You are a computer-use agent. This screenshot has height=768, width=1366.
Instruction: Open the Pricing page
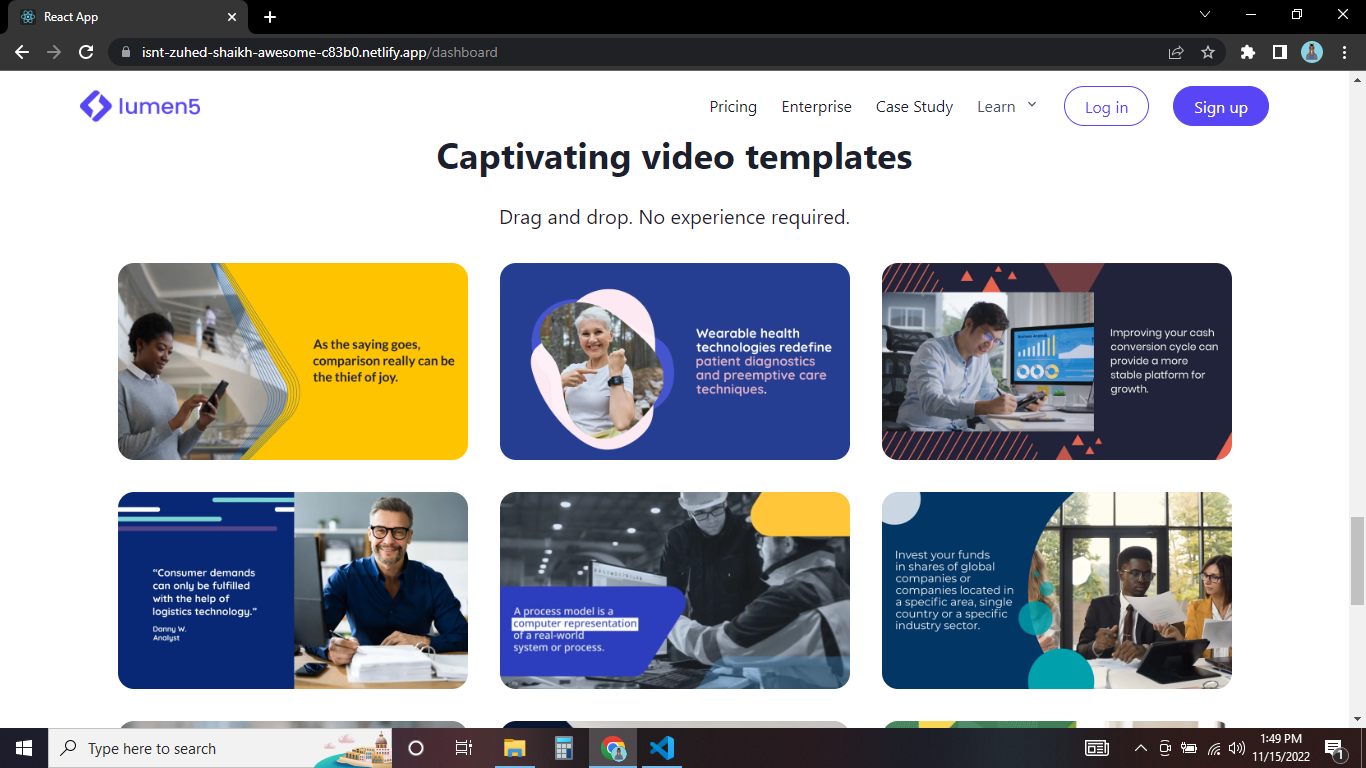(733, 107)
